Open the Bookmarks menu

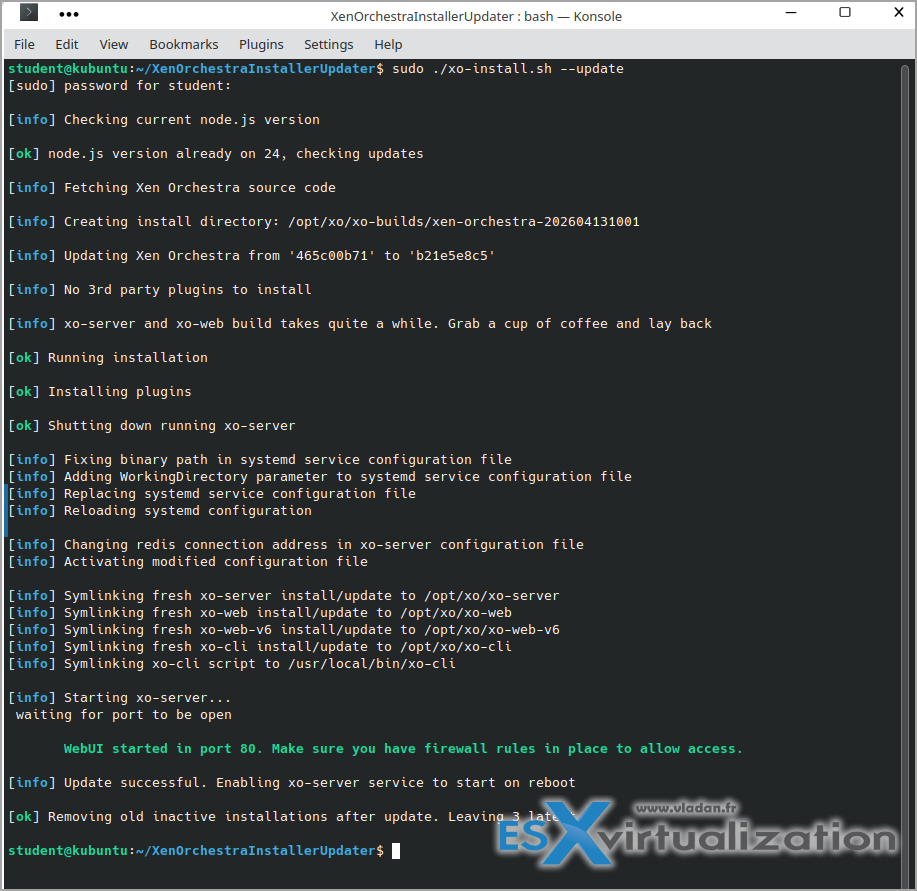(x=184, y=44)
